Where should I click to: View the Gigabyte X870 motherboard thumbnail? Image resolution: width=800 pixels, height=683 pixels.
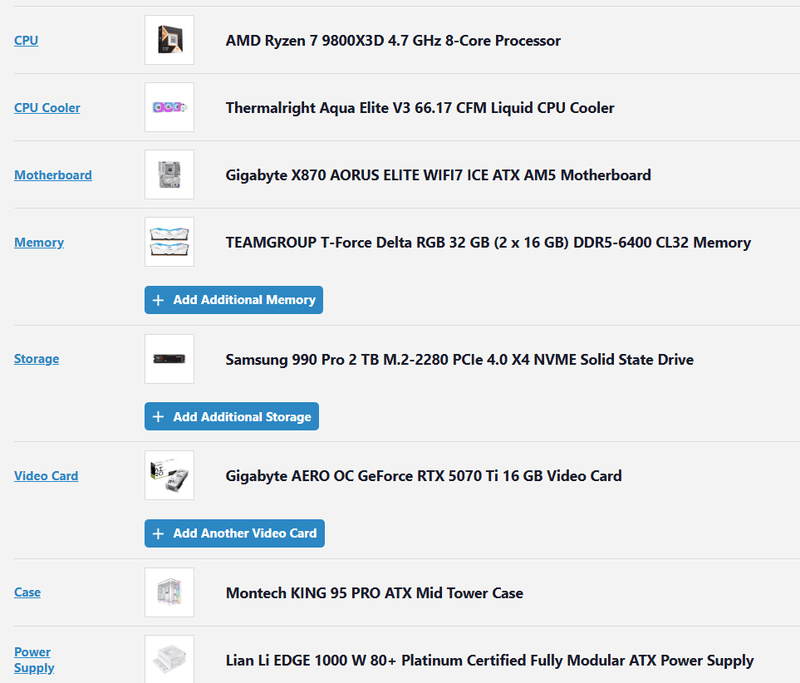(x=169, y=174)
